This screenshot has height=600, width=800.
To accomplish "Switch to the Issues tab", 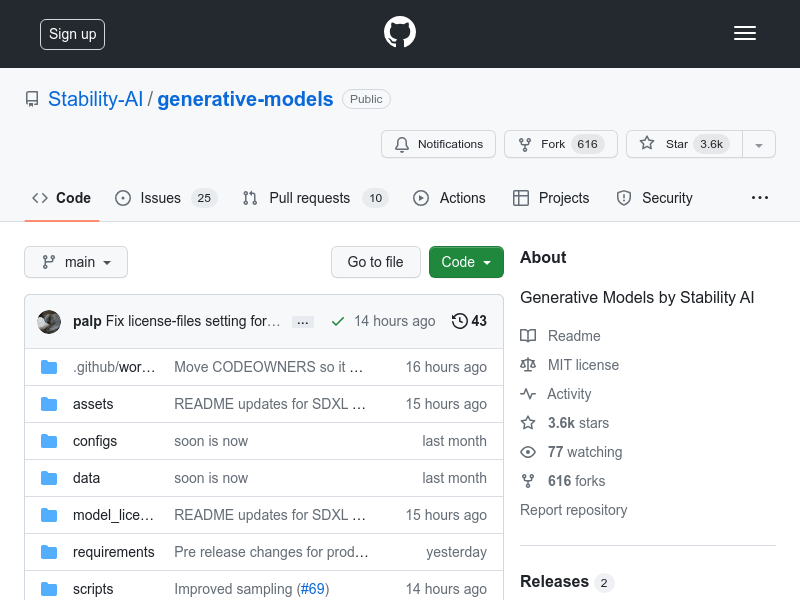I will (x=166, y=198).
